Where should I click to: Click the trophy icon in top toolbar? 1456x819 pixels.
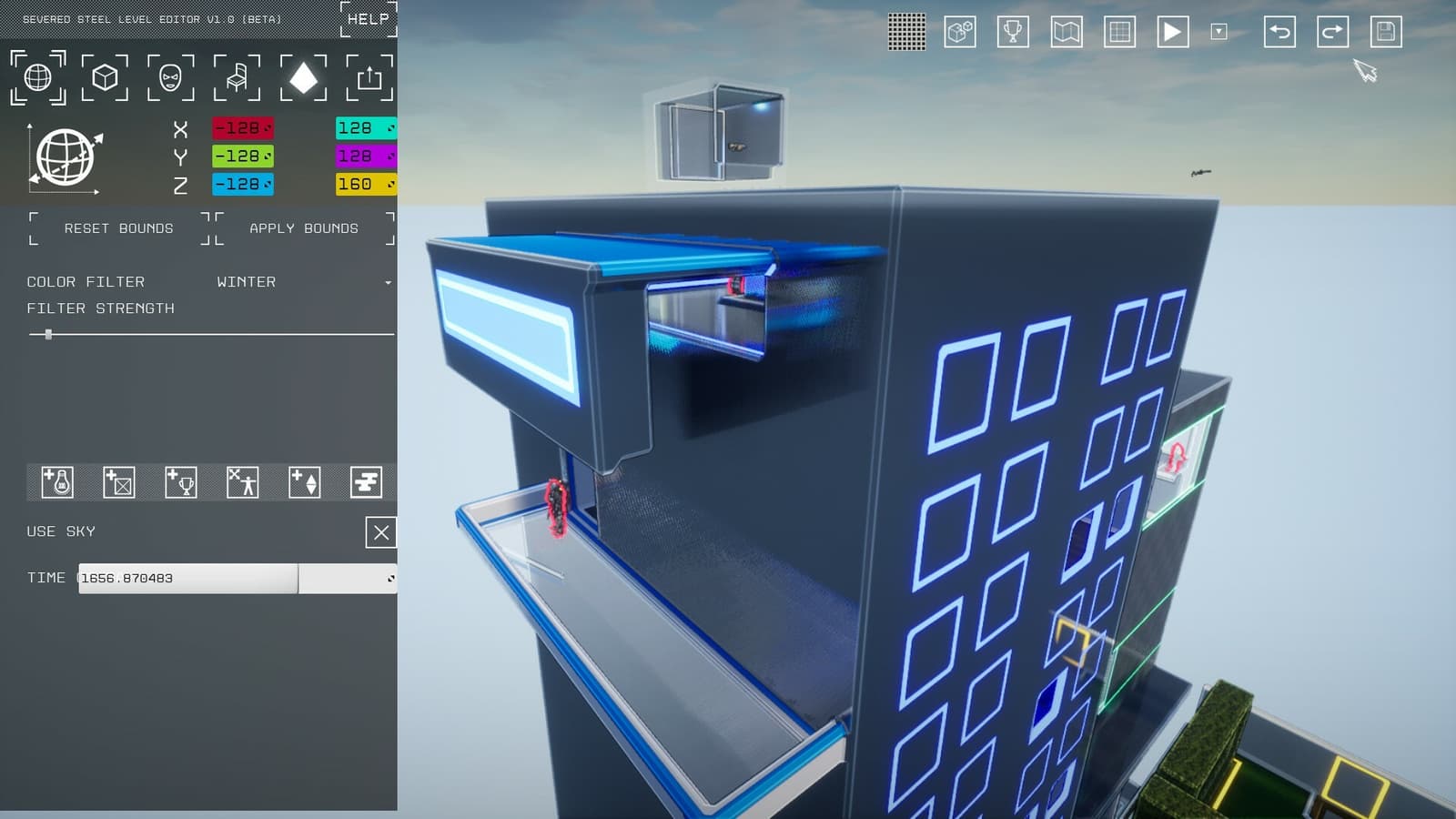point(1013,32)
